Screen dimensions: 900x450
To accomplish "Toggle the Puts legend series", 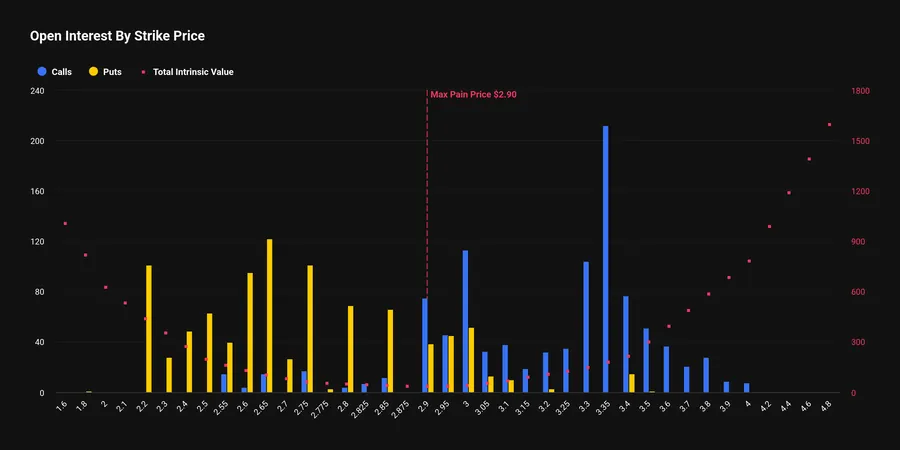I will pos(106,72).
